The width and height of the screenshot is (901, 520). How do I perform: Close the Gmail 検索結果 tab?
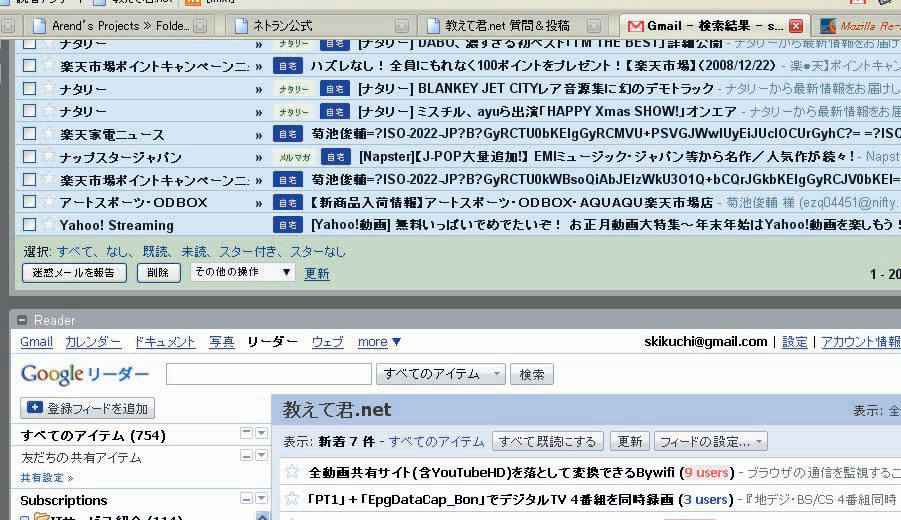pos(796,26)
